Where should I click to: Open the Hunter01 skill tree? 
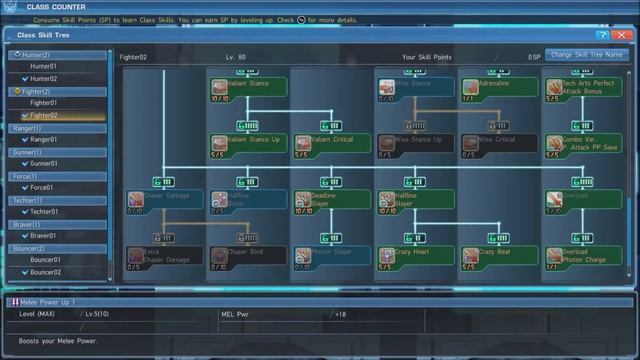coord(43,66)
